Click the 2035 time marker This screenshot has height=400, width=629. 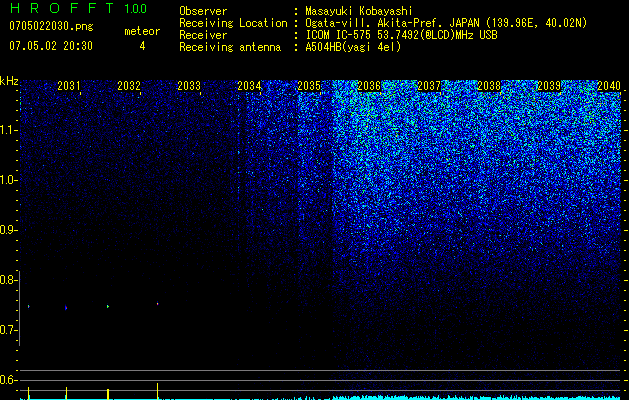tap(309, 86)
